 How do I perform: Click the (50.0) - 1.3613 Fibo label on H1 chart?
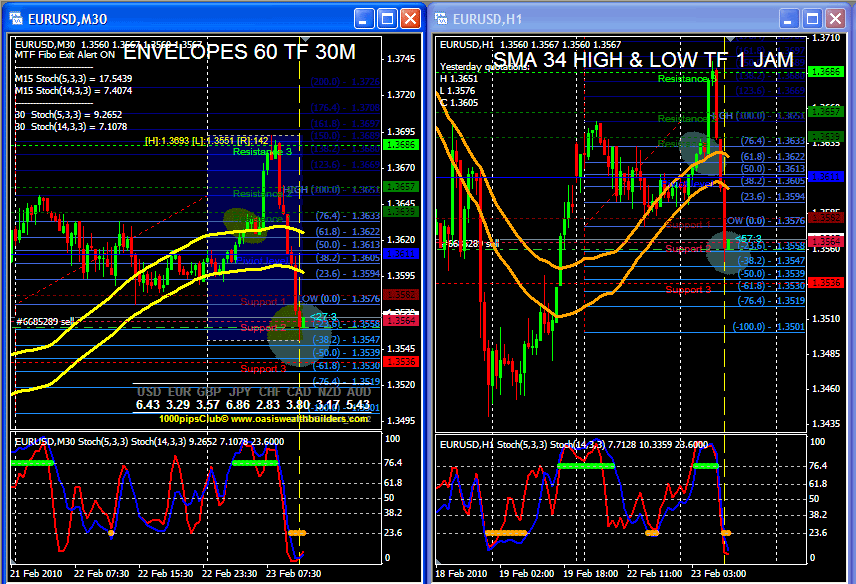[772, 169]
